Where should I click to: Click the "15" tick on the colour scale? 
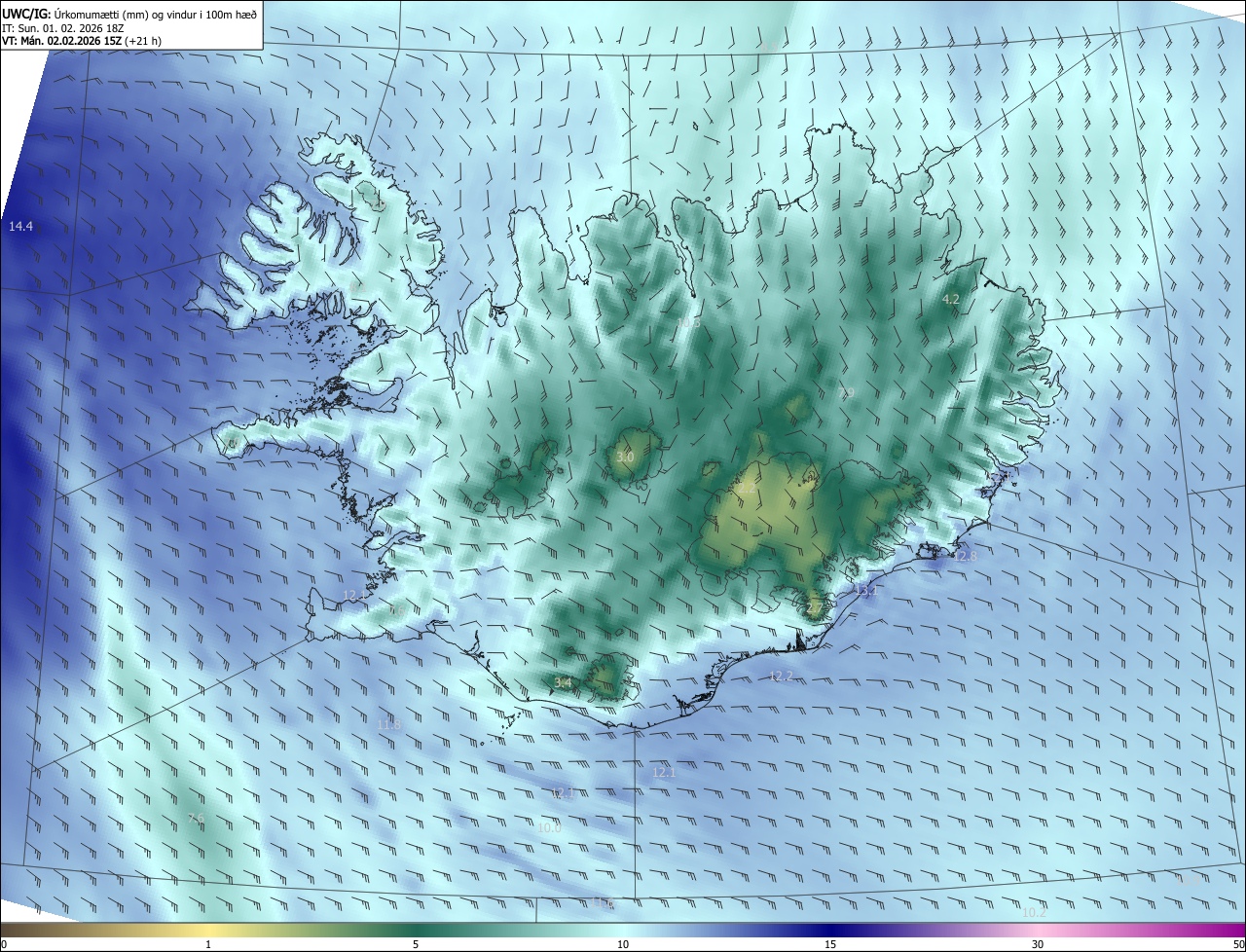click(x=830, y=944)
